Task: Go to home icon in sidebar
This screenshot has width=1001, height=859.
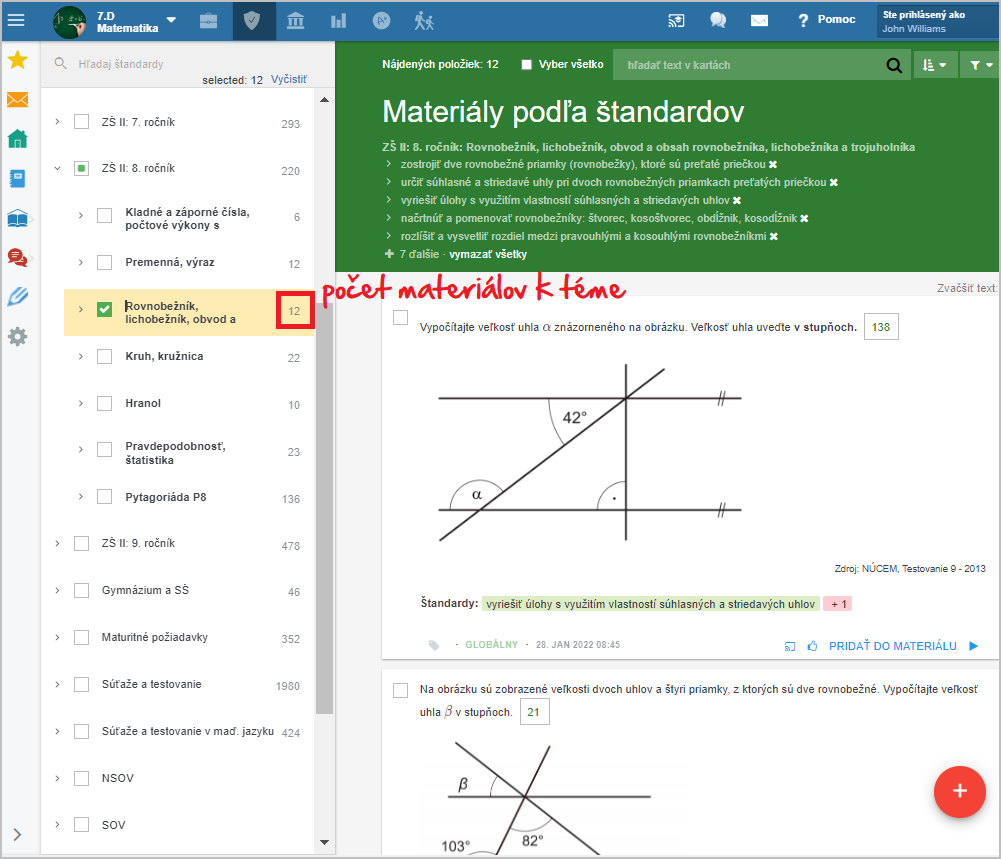Action: click(17, 138)
